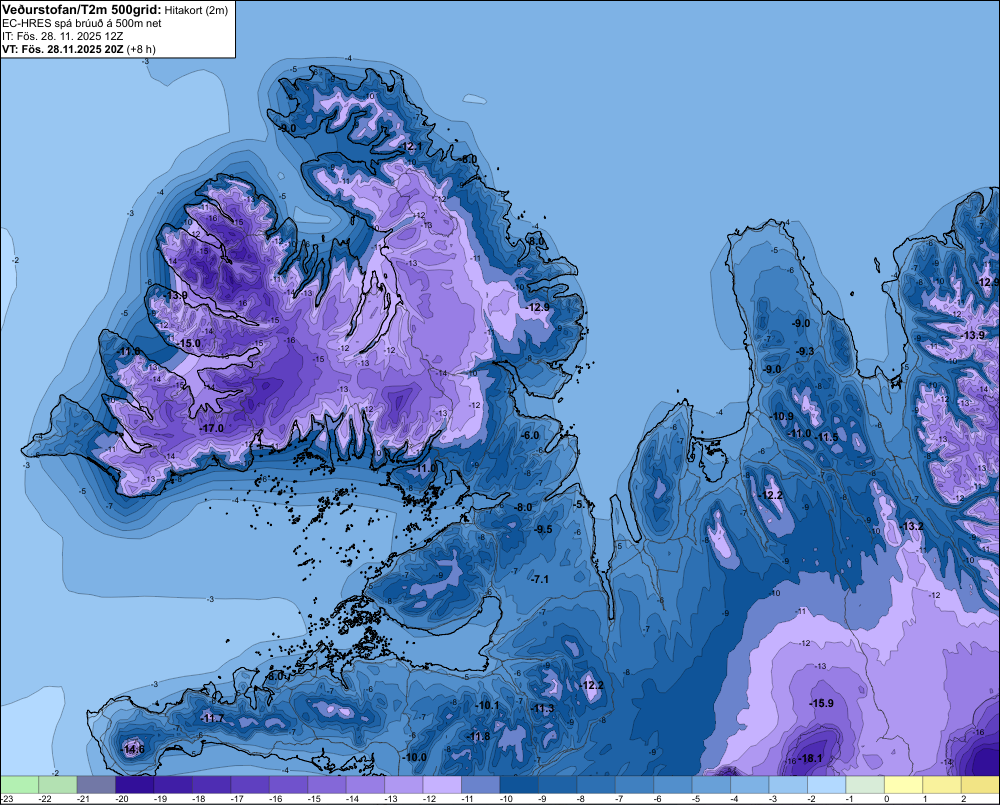Select the legend swatch labeled -8
Image resolution: width=1000 pixels, height=805 pixels.
click(x=596, y=784)
